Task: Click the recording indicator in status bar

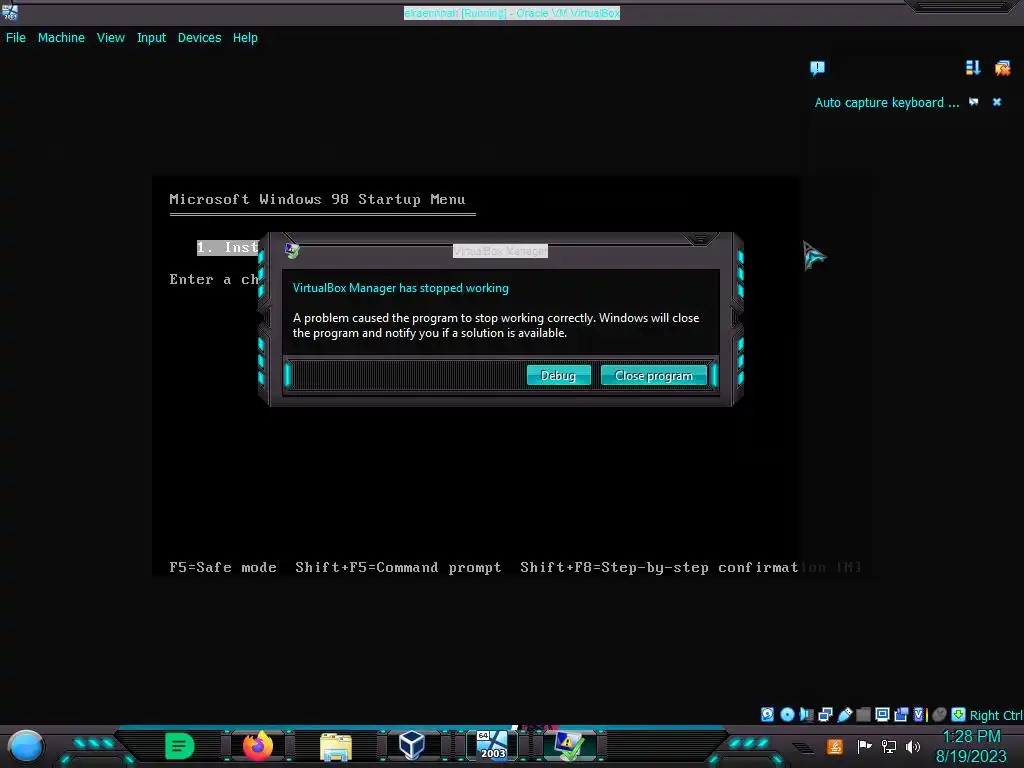Action: tap(901, 714)
